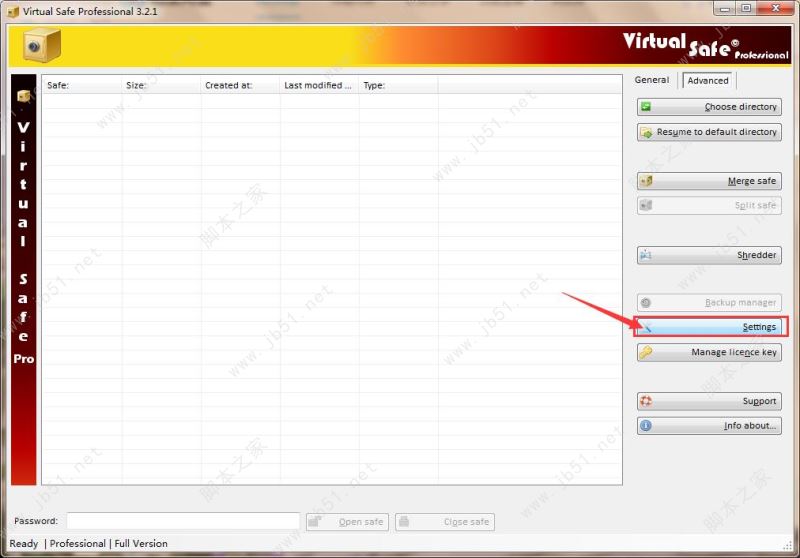Image resolution: width=800 pixels, height=558 pixels.
Task: Click the Merge safe box icon
Action: click(646, 181)
